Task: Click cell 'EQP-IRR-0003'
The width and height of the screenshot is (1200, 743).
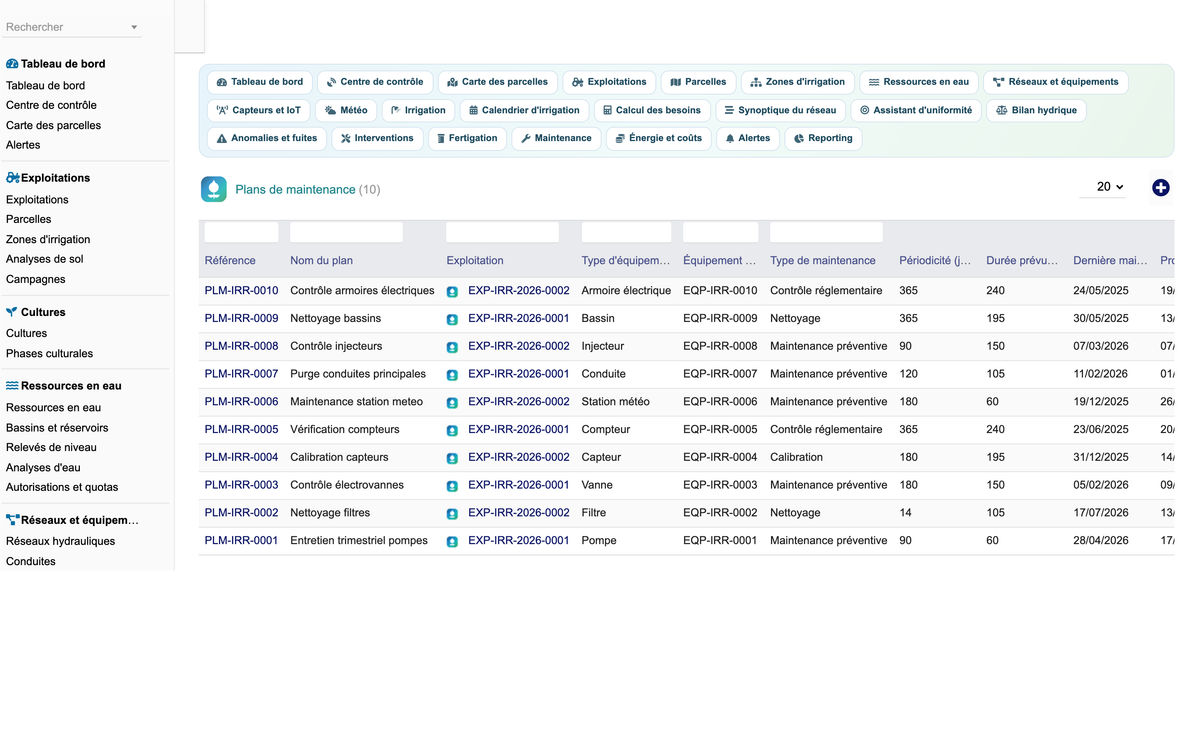Action: coord(720,485)
